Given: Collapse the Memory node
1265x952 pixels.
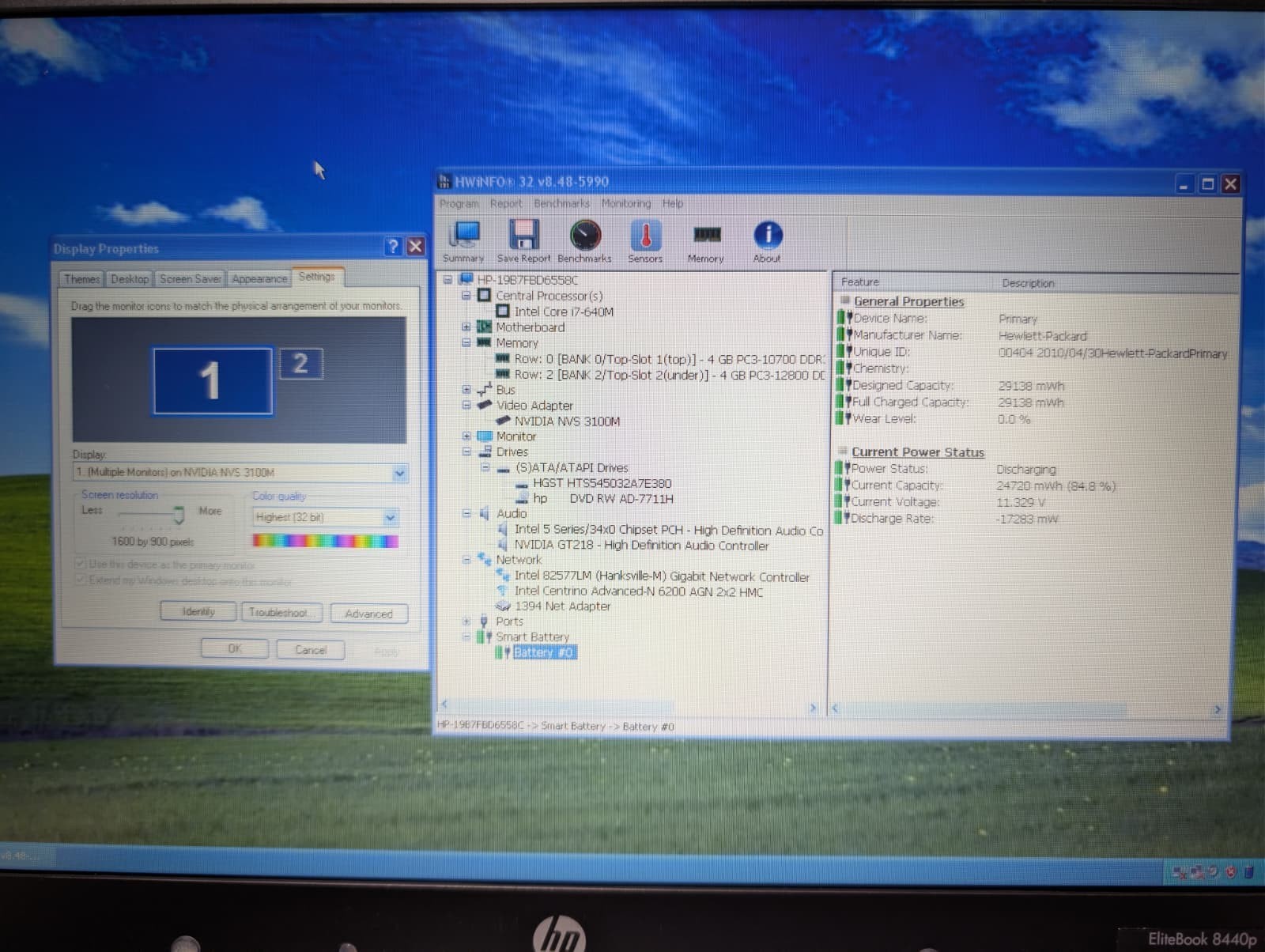Looking at the screenshot, I should [x=466, y=343].
